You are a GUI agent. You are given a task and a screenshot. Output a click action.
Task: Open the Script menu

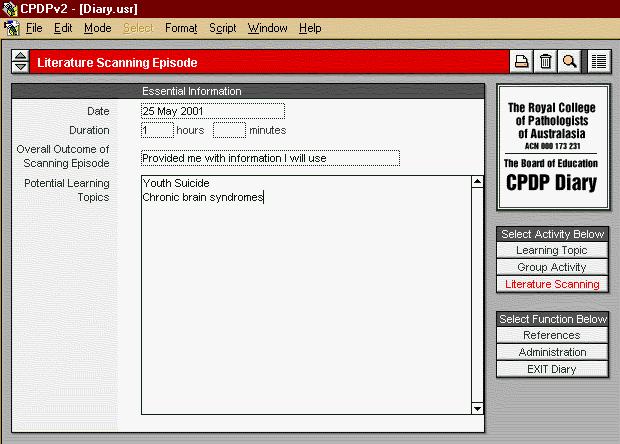tap(222, 28)
